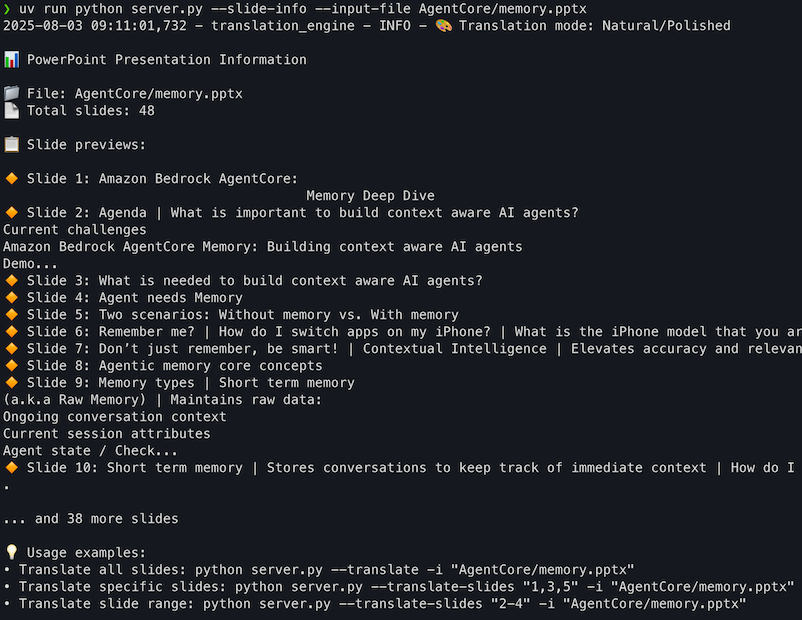Click 'Memory Deep Dive' title text
802x620 pixels.
[370, 195]
